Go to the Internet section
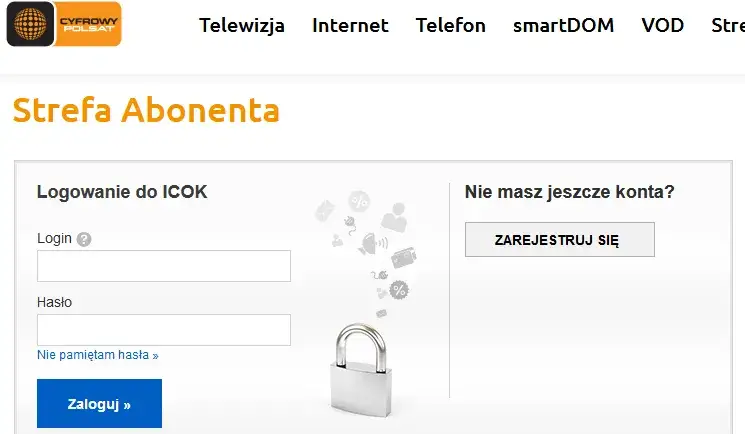The image size is (745, 434). tap(350, 26)
